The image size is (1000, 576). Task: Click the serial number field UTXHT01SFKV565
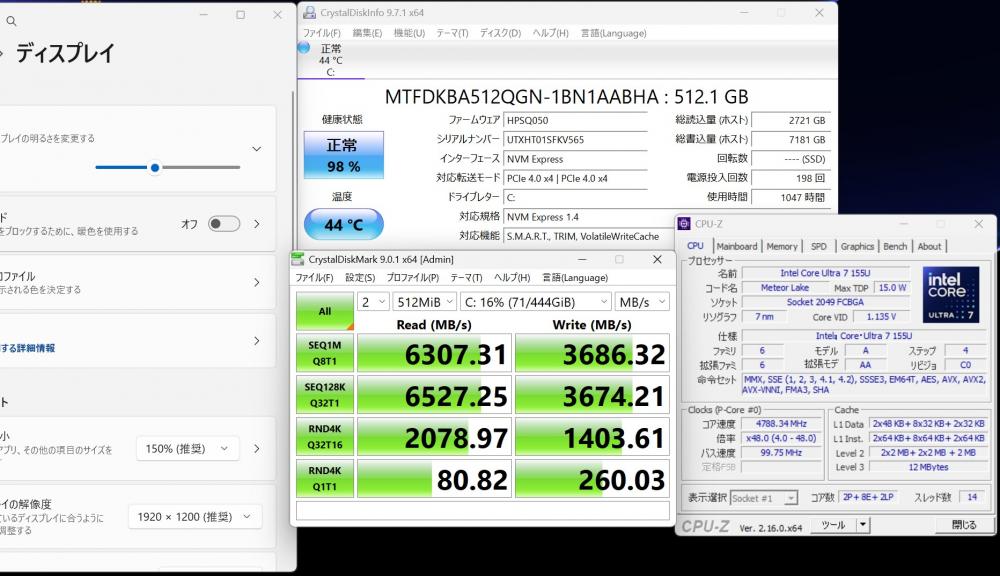575,139
